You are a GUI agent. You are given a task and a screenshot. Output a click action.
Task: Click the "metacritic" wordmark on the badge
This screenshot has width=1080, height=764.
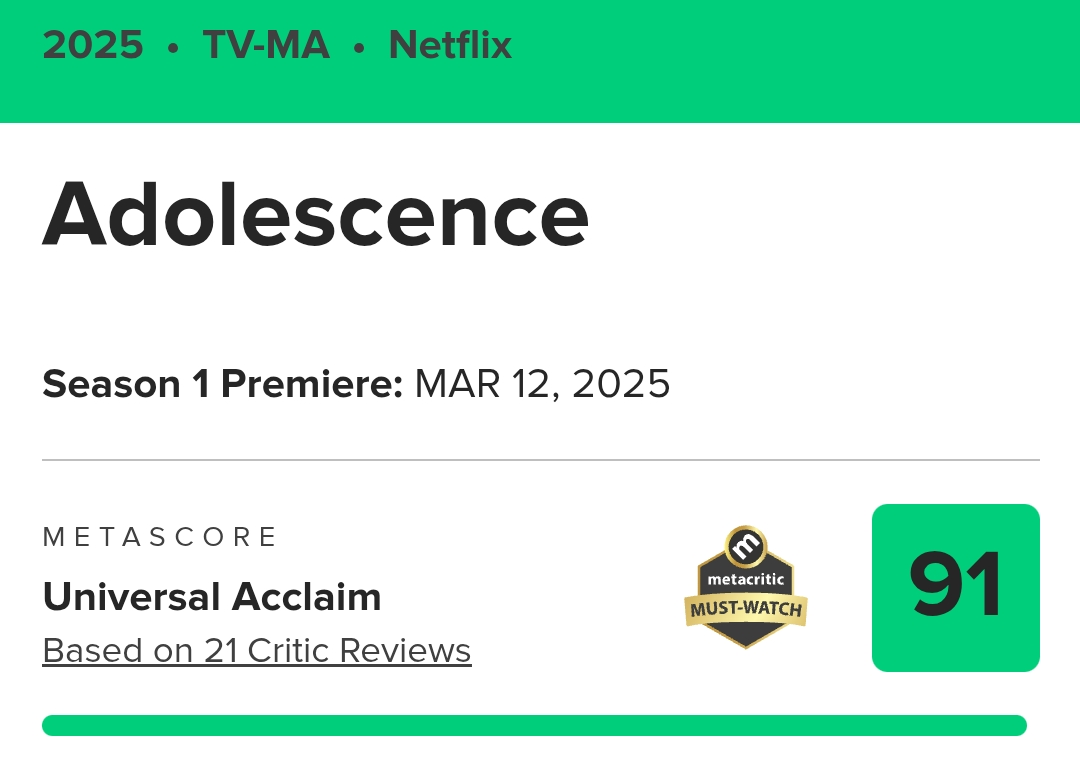point(746,579)
